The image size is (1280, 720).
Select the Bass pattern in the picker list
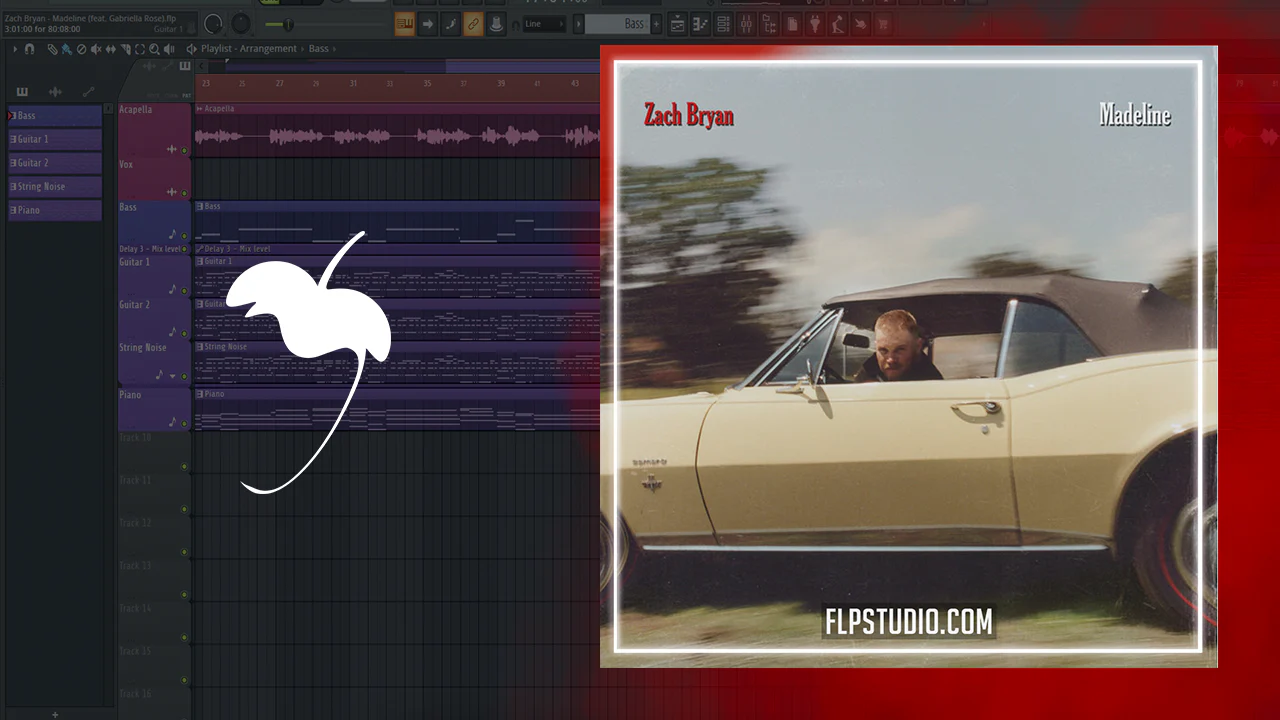(x=55, y=115)
